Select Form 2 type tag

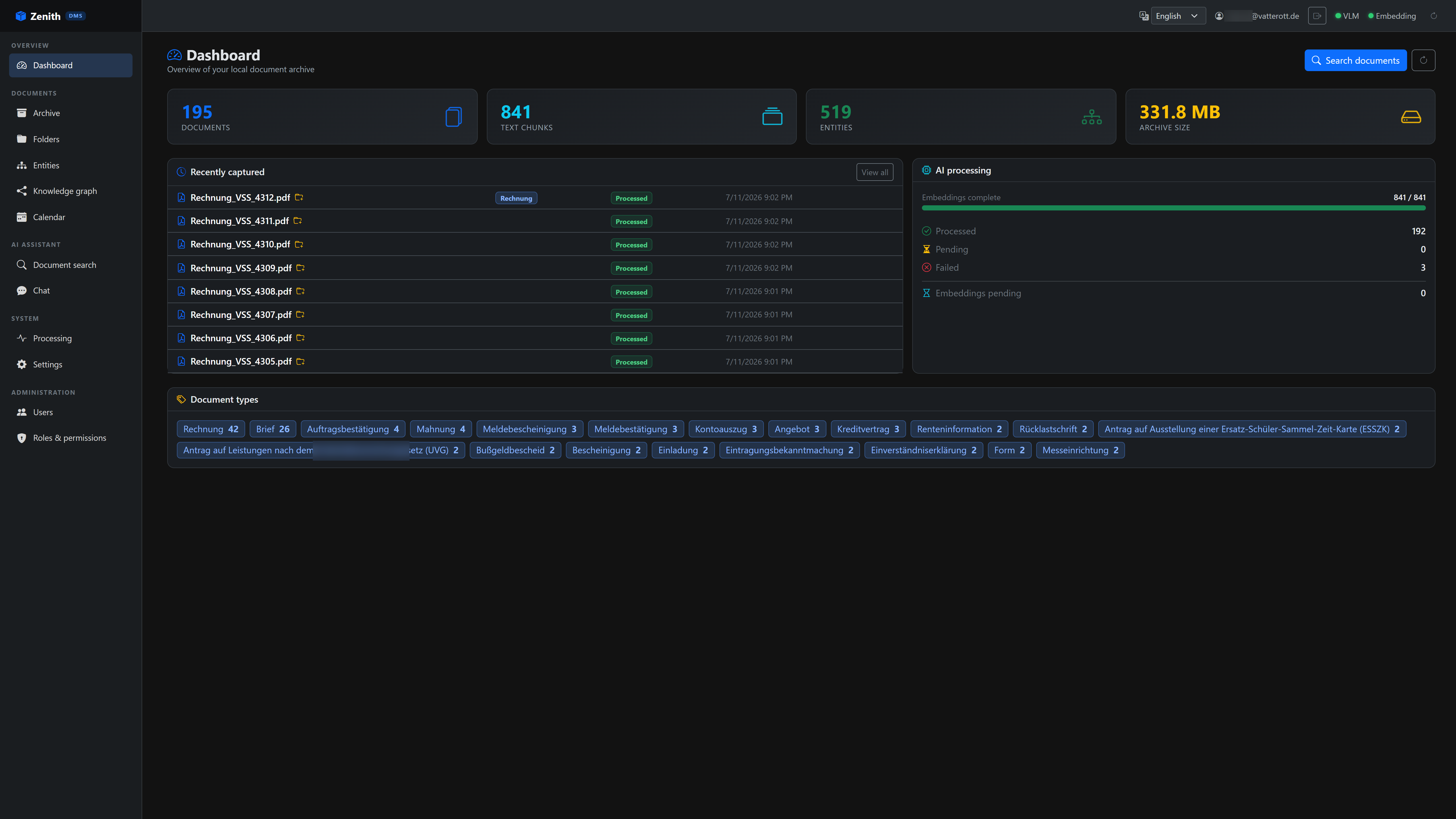[1010, 450]
